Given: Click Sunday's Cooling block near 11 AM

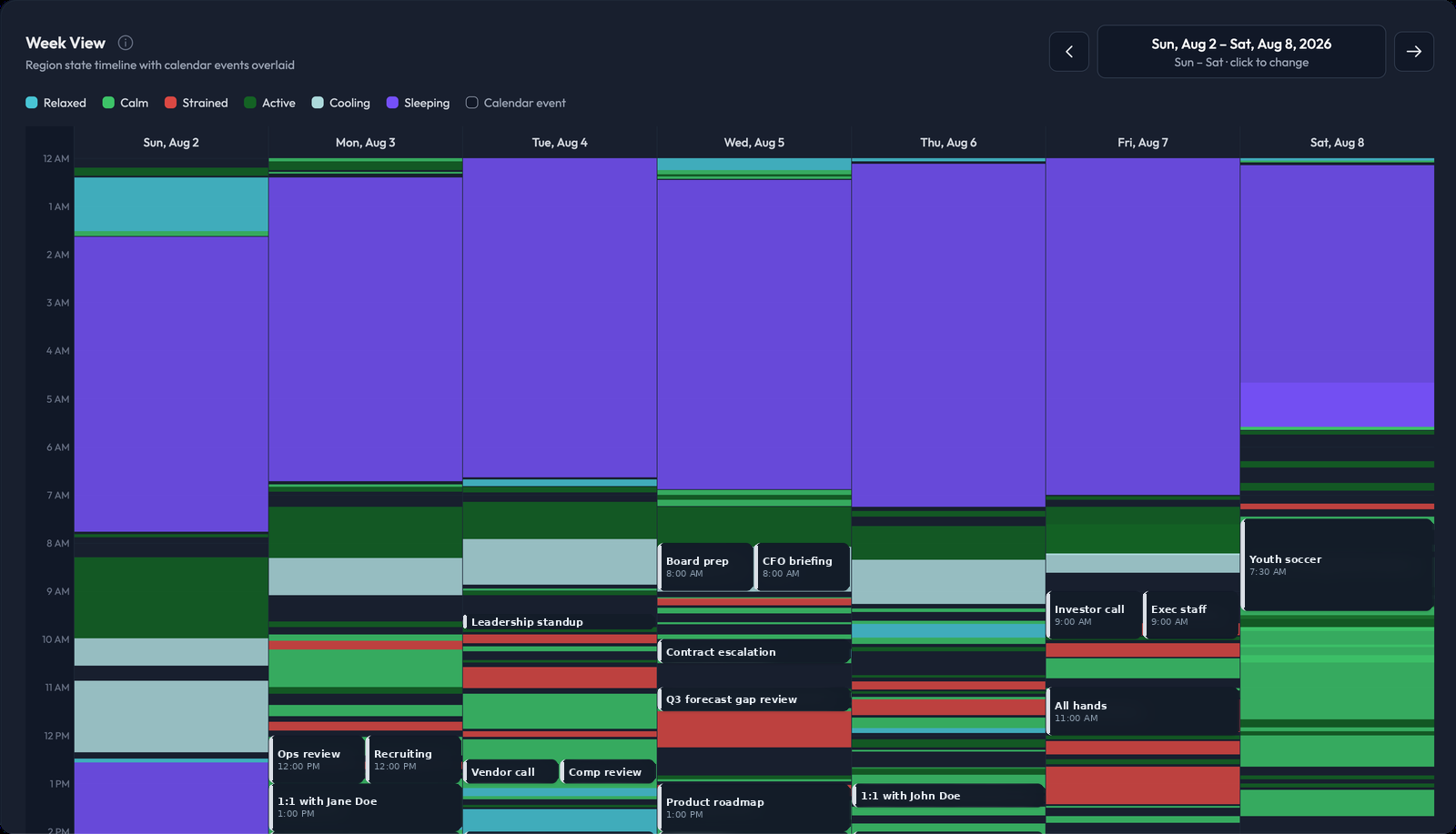Looking at the screenshot, I should pos(171,716).
